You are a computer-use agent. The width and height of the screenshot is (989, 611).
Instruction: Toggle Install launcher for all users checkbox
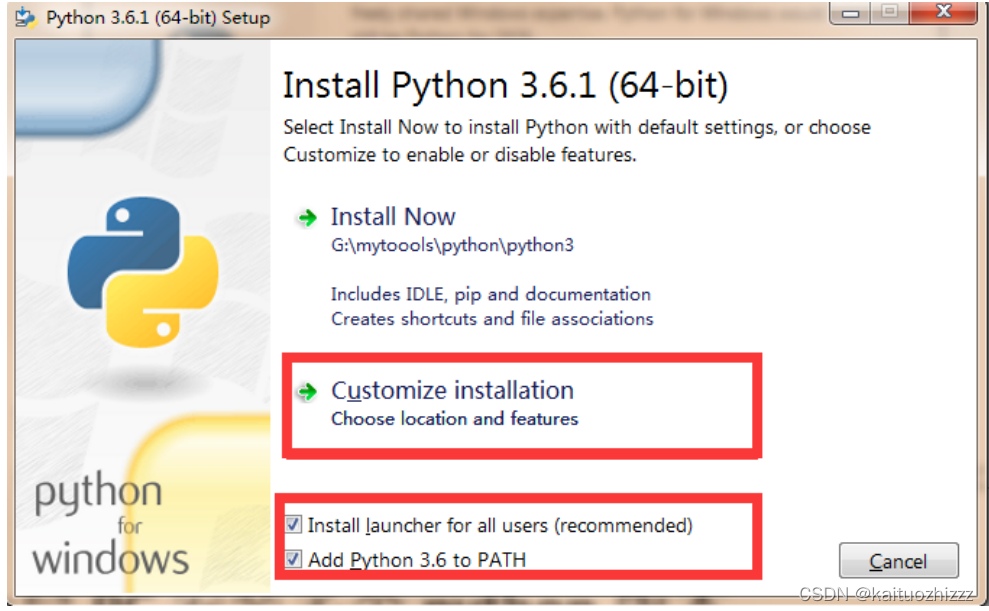[x=293, y=525]
